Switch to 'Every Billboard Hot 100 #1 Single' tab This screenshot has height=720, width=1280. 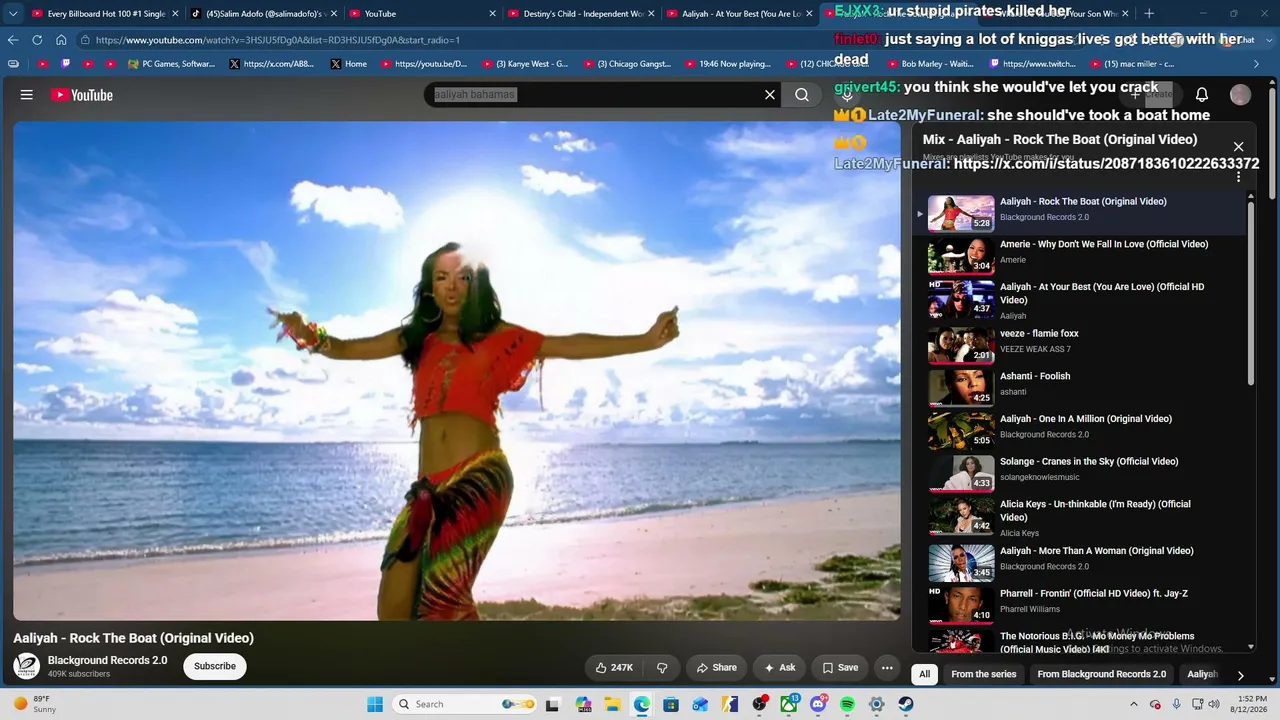[104, 14]
